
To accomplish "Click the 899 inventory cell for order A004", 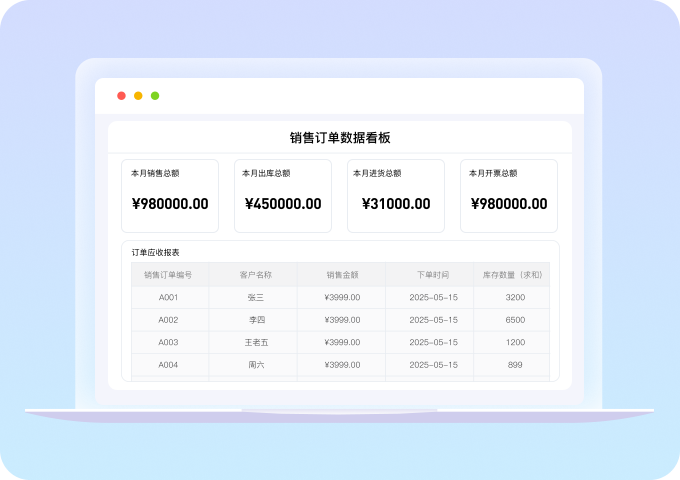I will 515,365.
